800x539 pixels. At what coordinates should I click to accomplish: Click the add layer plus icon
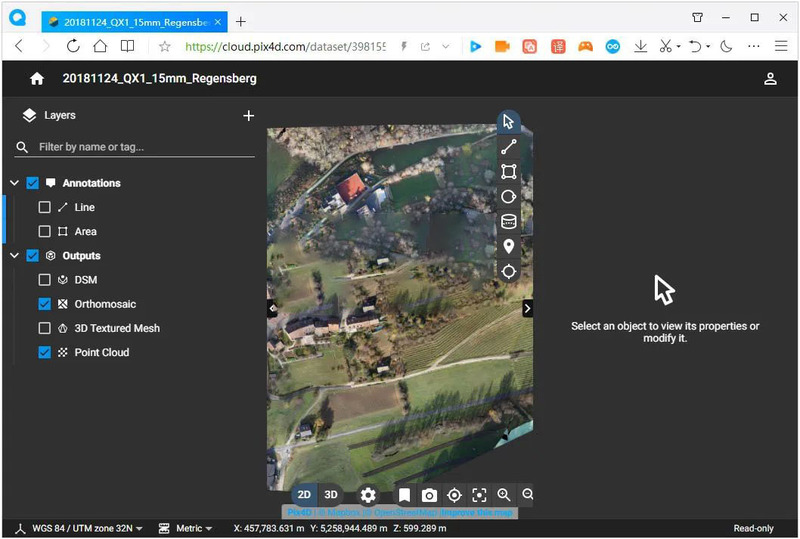248,116
